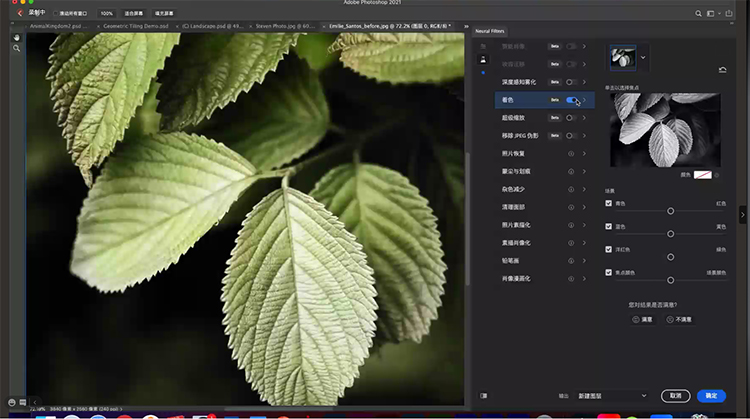750x419 pixels.
Task: Click the 适合屏幕 fit screen button
Action: tap(133, 13)
